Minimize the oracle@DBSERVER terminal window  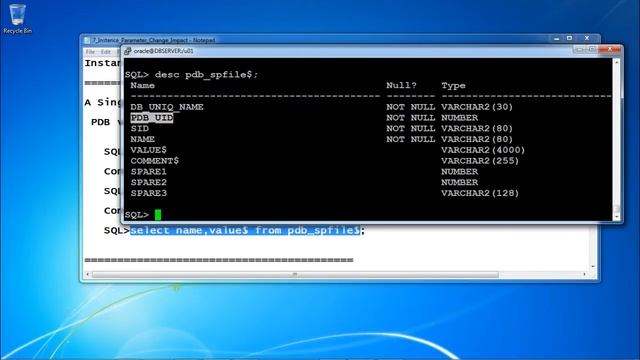pyautogui.click(x=580, y=49)
